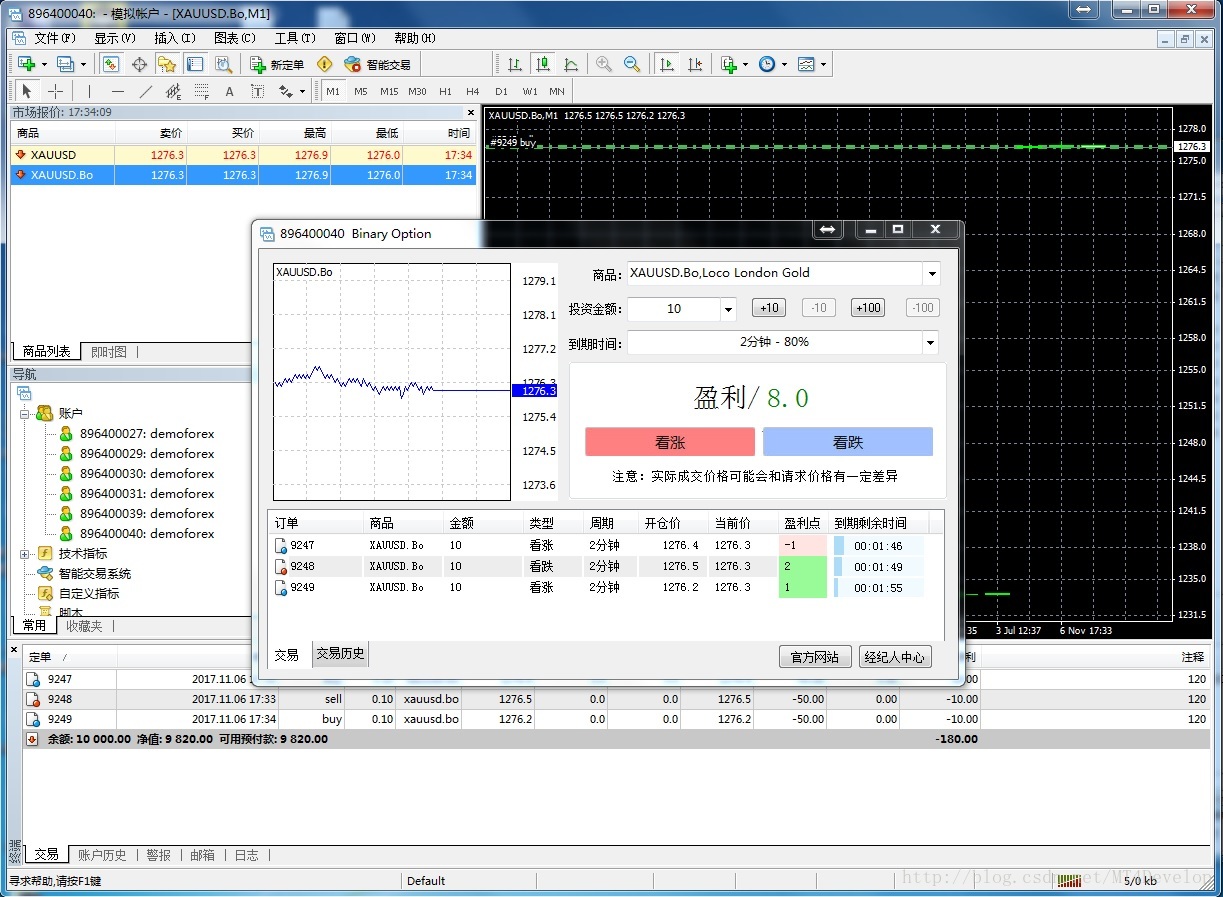Screen dimensions: 1223x897
Task: Open the 图表(C) menu
Action: (x=235, y=38)
